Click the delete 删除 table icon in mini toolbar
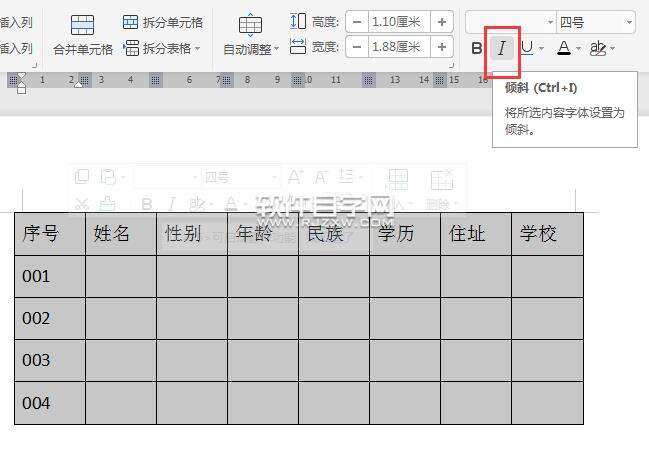The width and height of the screenshot is (649, 466). [x=442, y=181]
